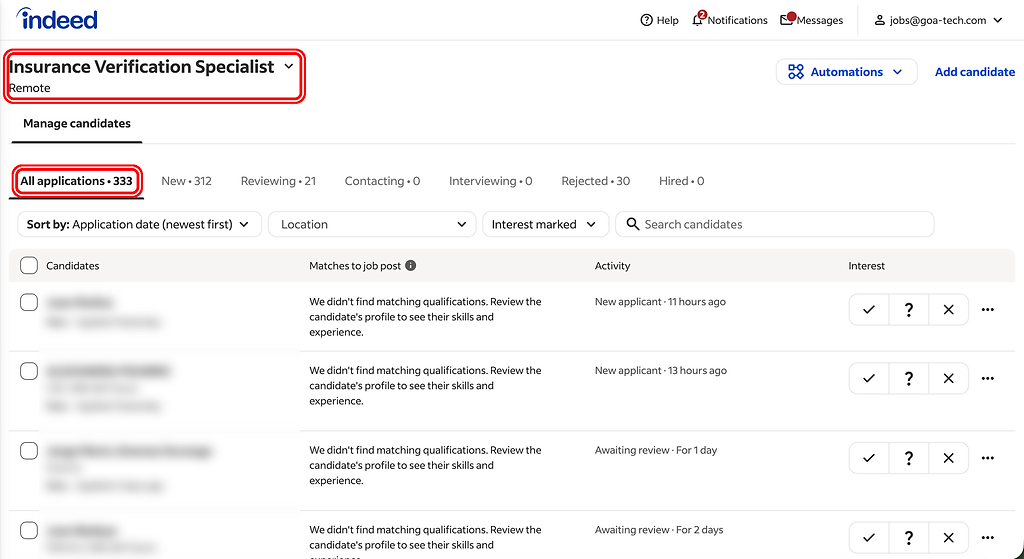1024x559 pixels.
Task: Click 'Awaiting review · For 1 day' text
Action: tap(656, 450)
